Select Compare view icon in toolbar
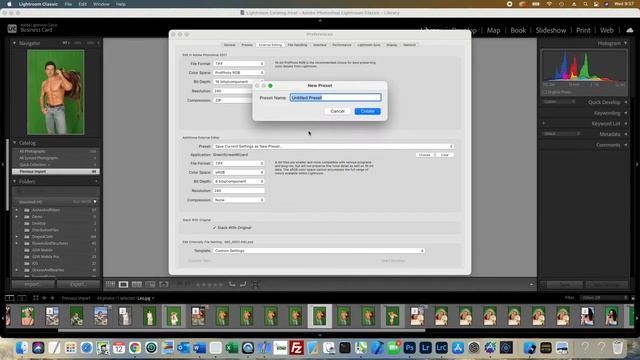The image size is (640, 360). click(137, 284)
